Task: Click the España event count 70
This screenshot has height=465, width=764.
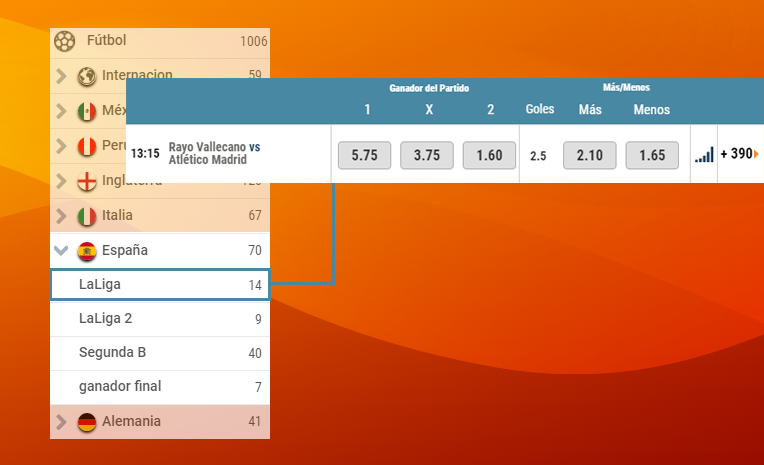Action: (255, 251)
